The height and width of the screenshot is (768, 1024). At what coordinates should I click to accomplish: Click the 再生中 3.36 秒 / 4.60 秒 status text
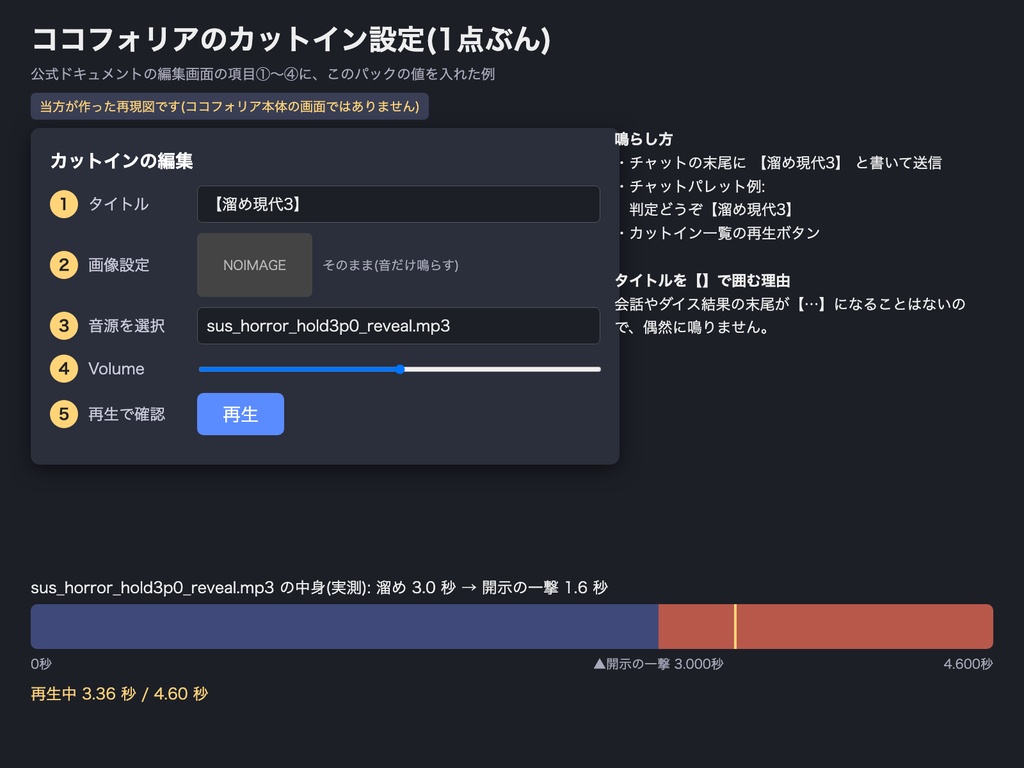120,694
